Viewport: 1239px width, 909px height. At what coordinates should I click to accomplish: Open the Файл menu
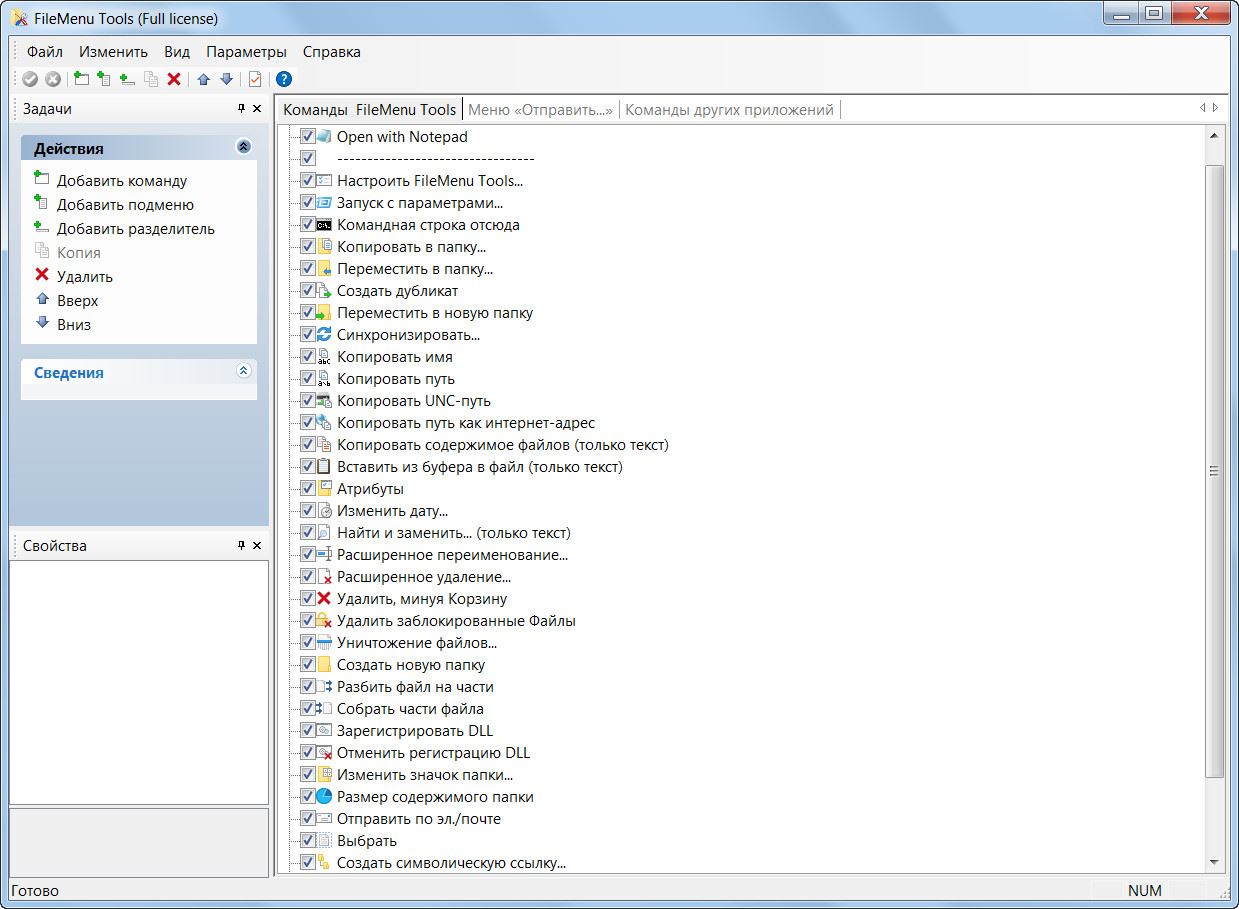pyautogui.click(x=45, y=52)
